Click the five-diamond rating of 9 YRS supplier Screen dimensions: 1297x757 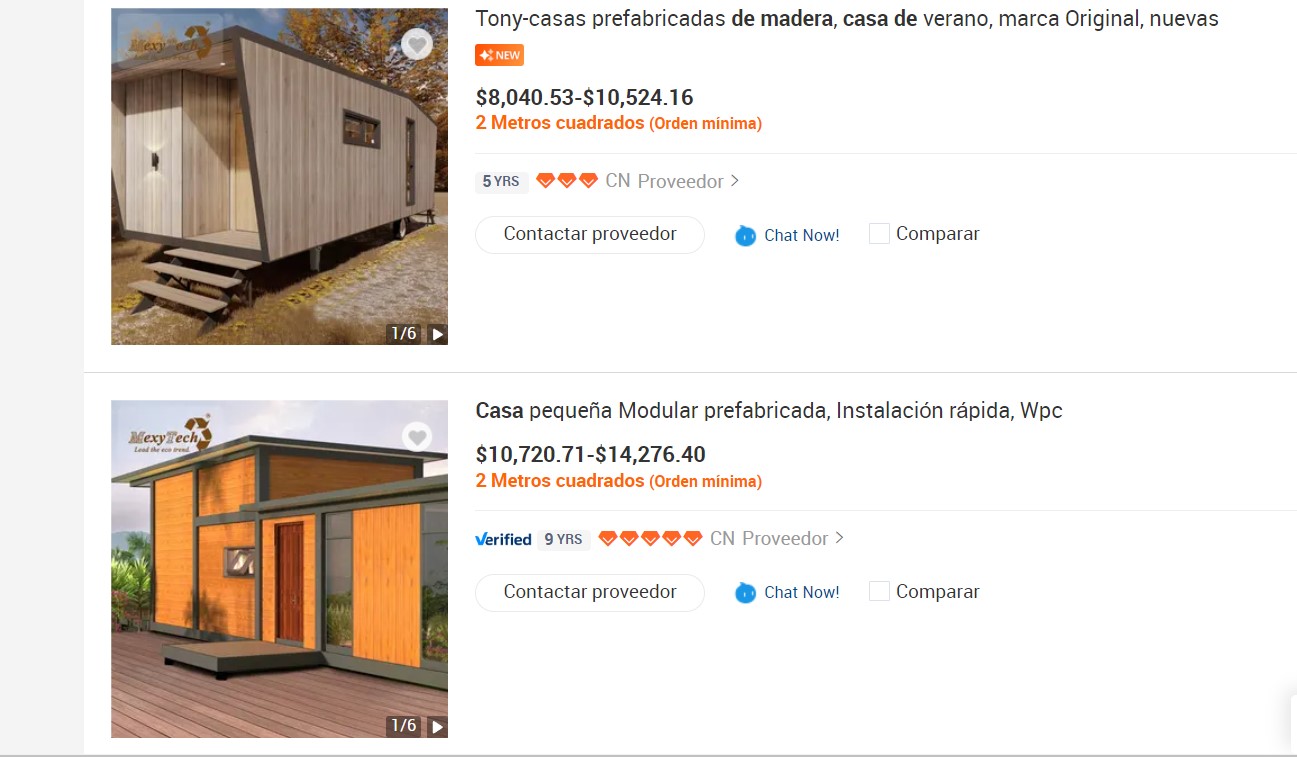[x=651, y=539]
